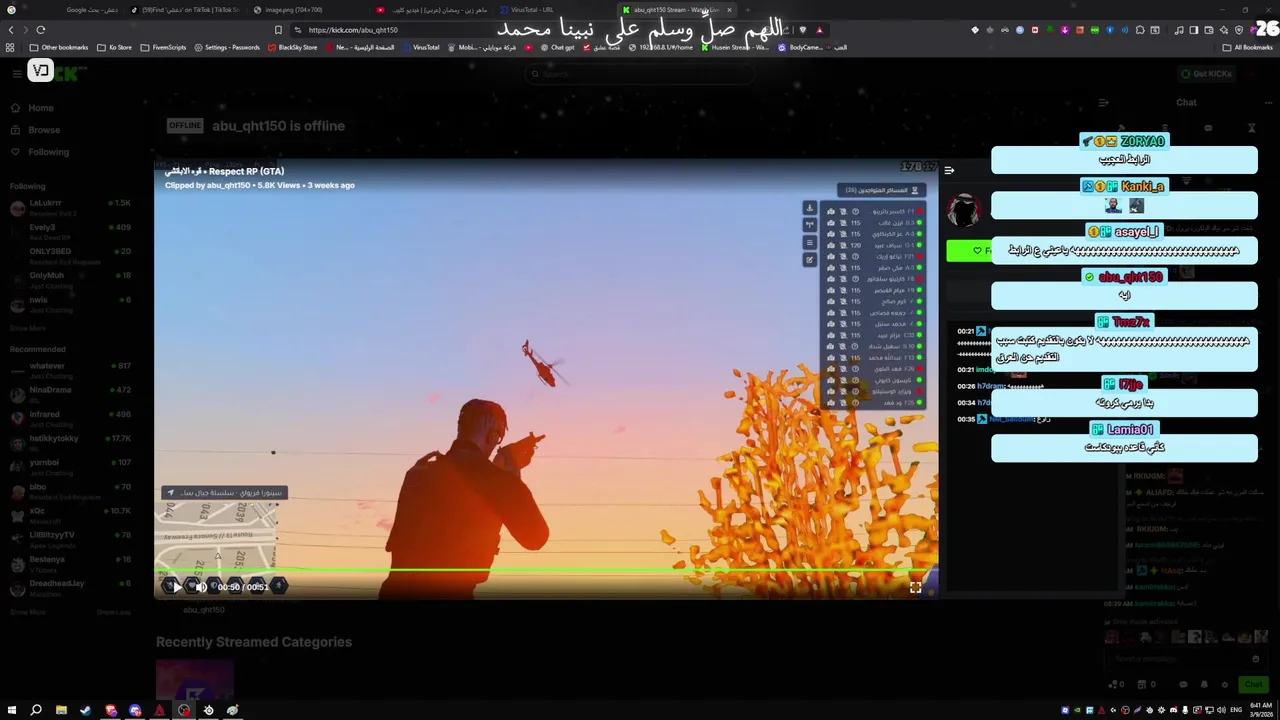Open Home in the Kick sidebar

click(41, 108)
